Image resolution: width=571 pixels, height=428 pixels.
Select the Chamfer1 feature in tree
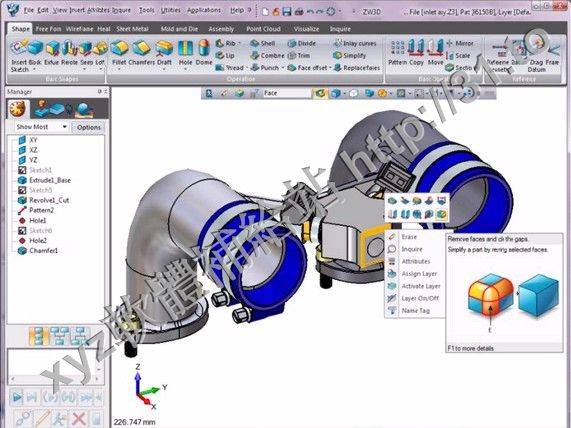click(x=38, y=251)
